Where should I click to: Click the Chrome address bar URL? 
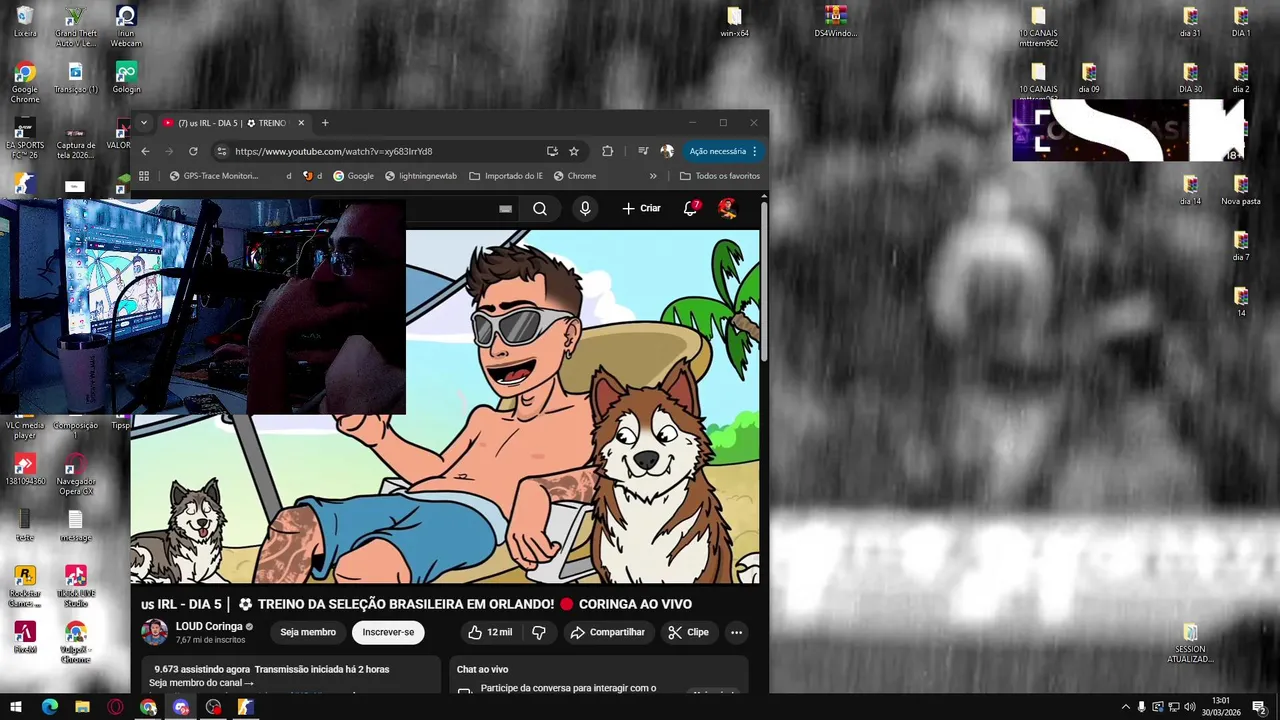pos(334,151)
